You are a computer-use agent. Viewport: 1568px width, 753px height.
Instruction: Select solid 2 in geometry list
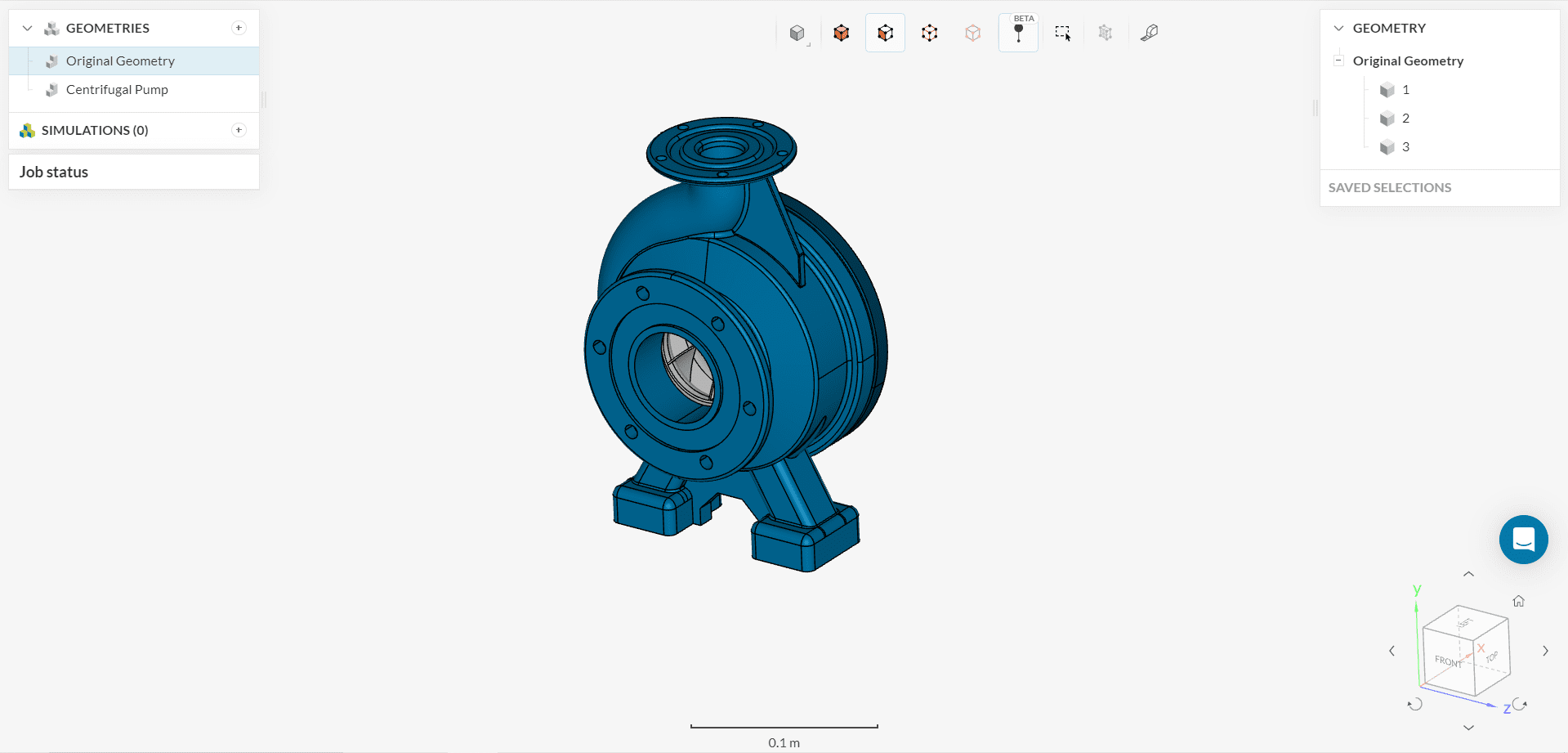pyautogui.click(x=1405, y=119)
